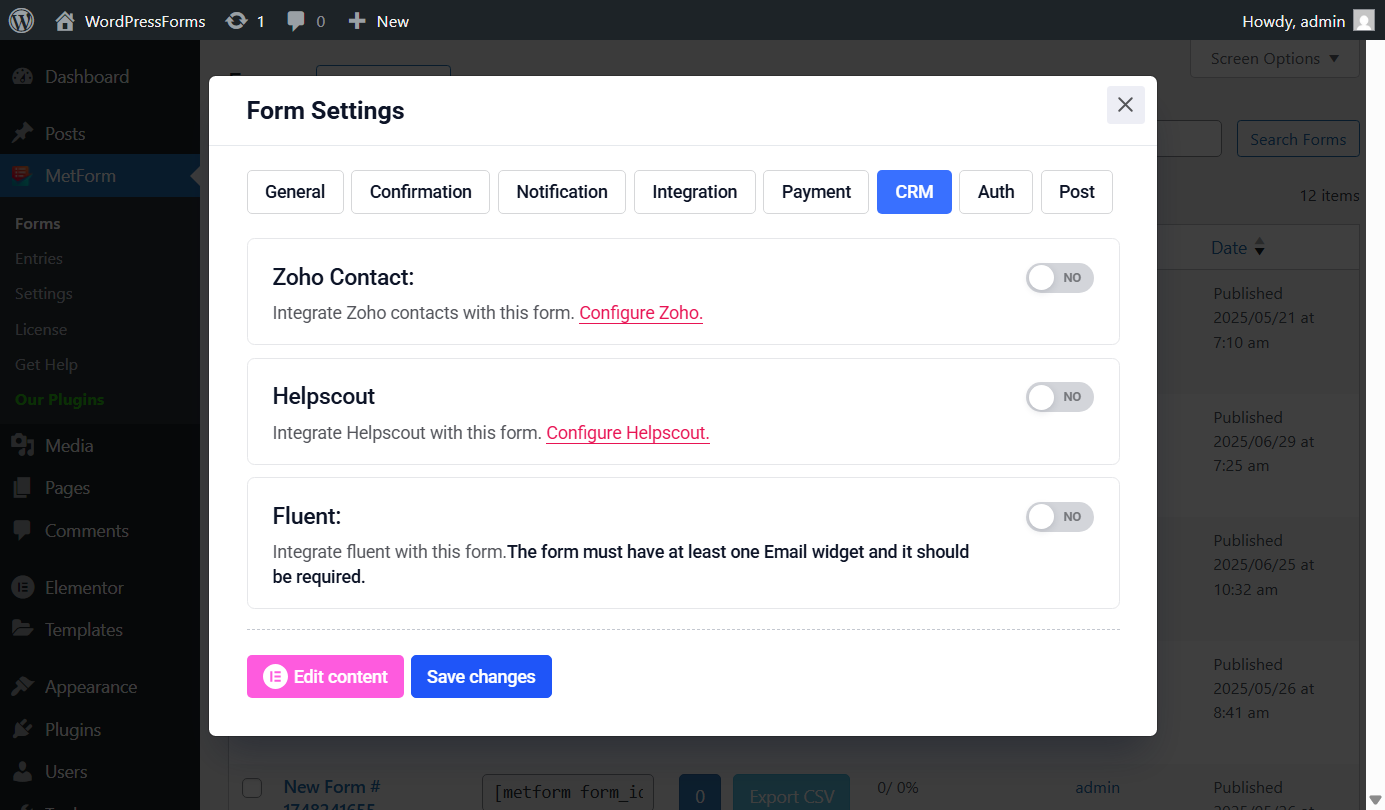This screenshot has height=810, width=1385.
Task: Open the Get Help submenu item
Action: (46, 365)
